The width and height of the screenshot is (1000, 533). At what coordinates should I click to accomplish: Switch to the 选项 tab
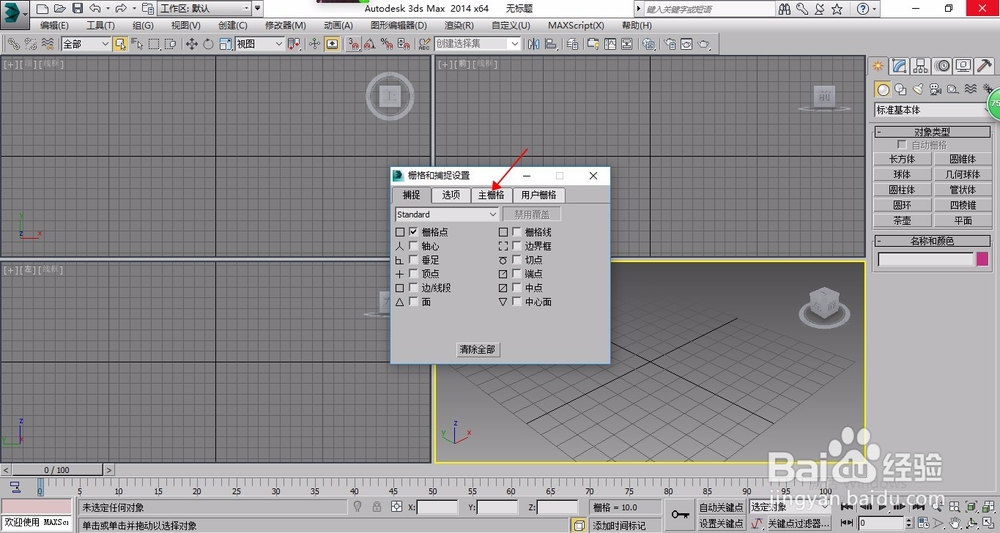click(451, 195)
